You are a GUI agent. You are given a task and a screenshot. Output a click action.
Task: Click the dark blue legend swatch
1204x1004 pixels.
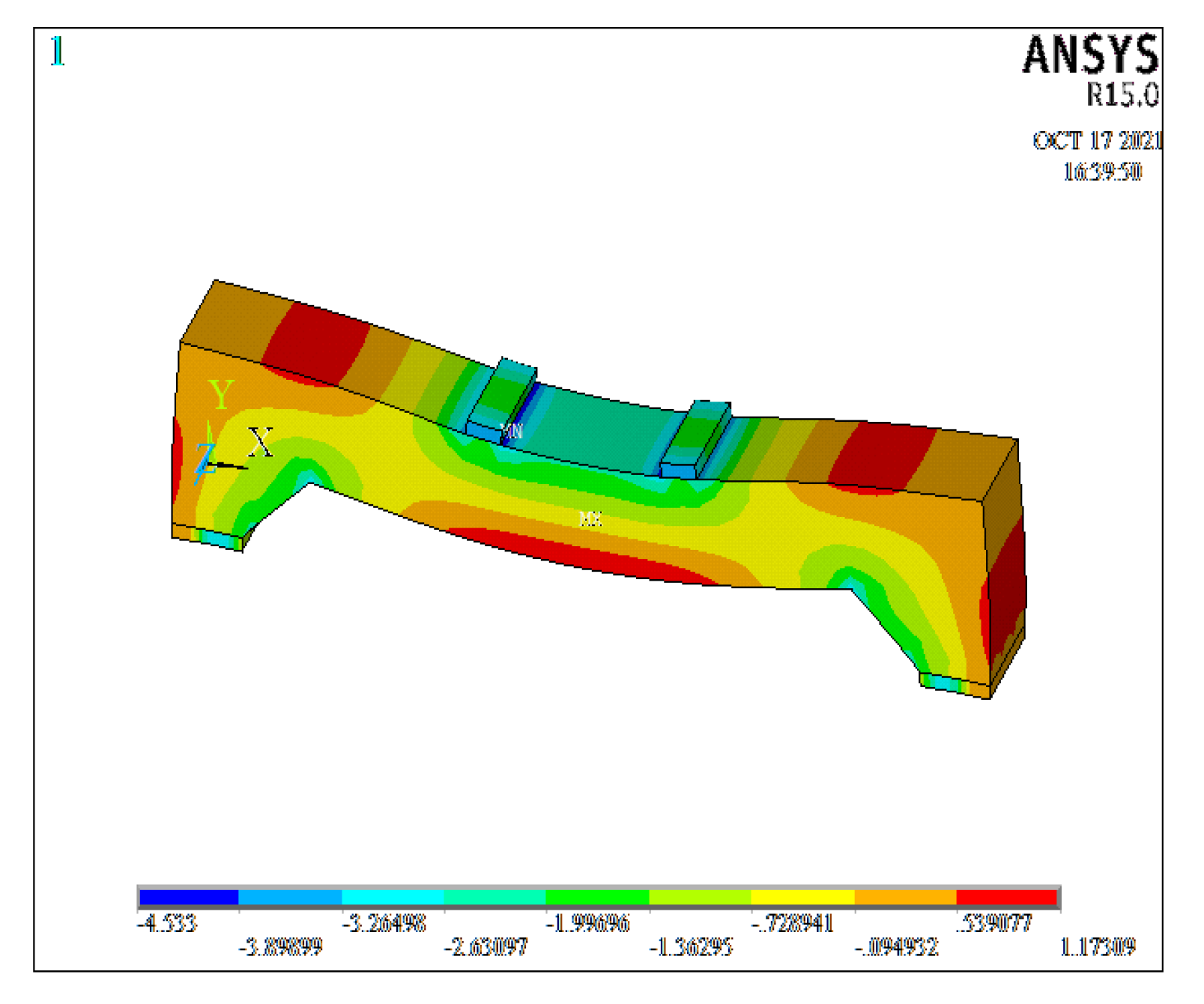189,897
